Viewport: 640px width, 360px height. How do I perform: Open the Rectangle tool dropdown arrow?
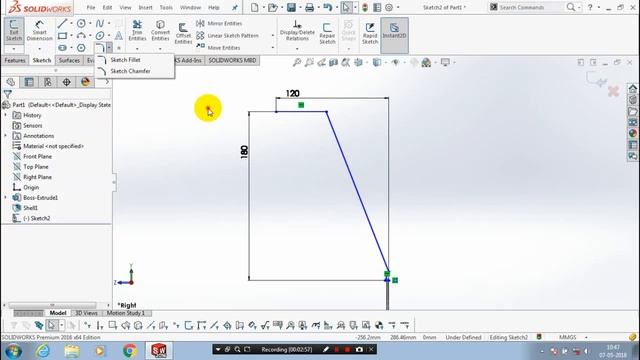click(x=71, y=36)
